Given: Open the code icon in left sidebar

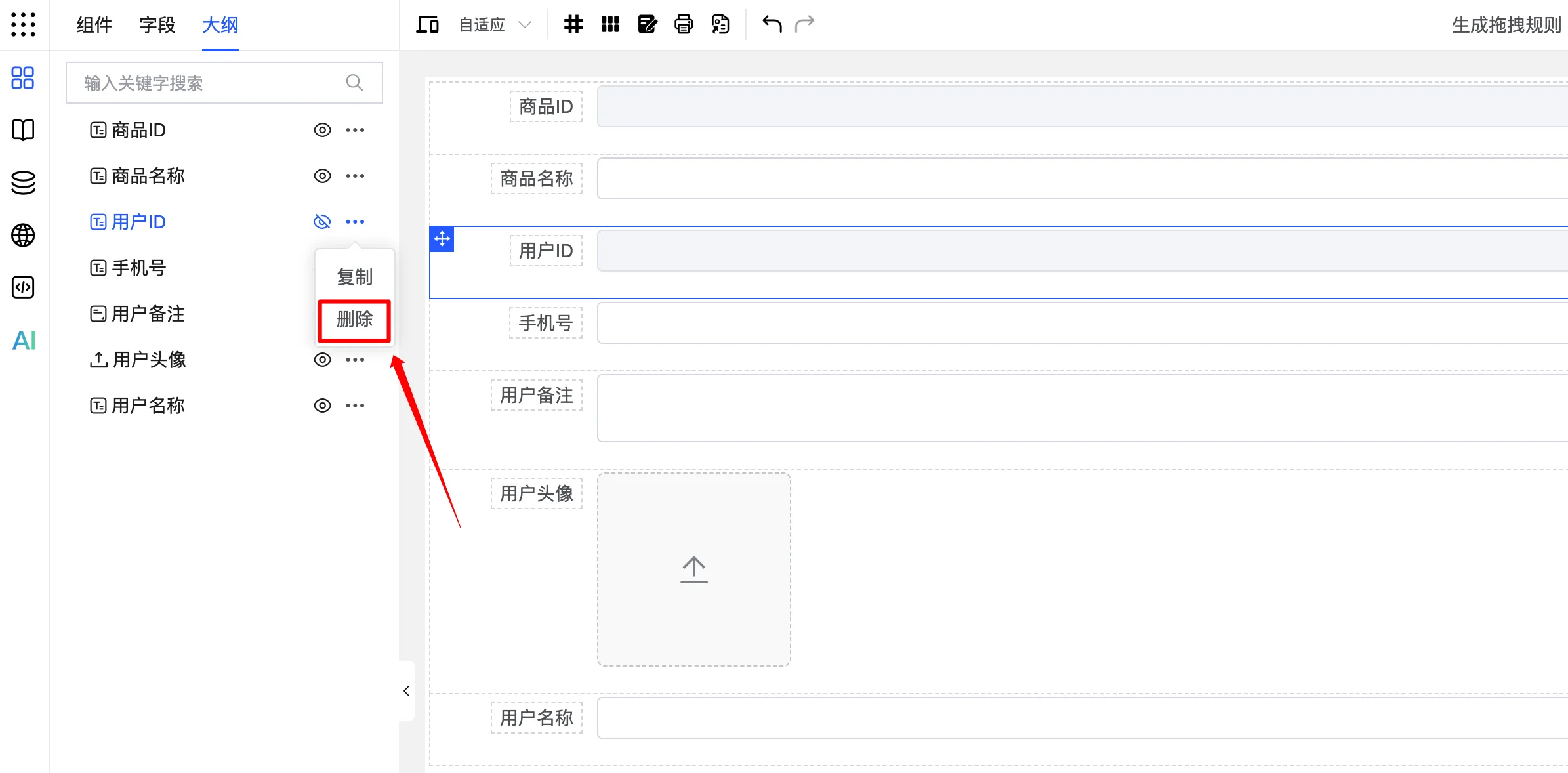Looking at the screenshot, I should (23, 287).
